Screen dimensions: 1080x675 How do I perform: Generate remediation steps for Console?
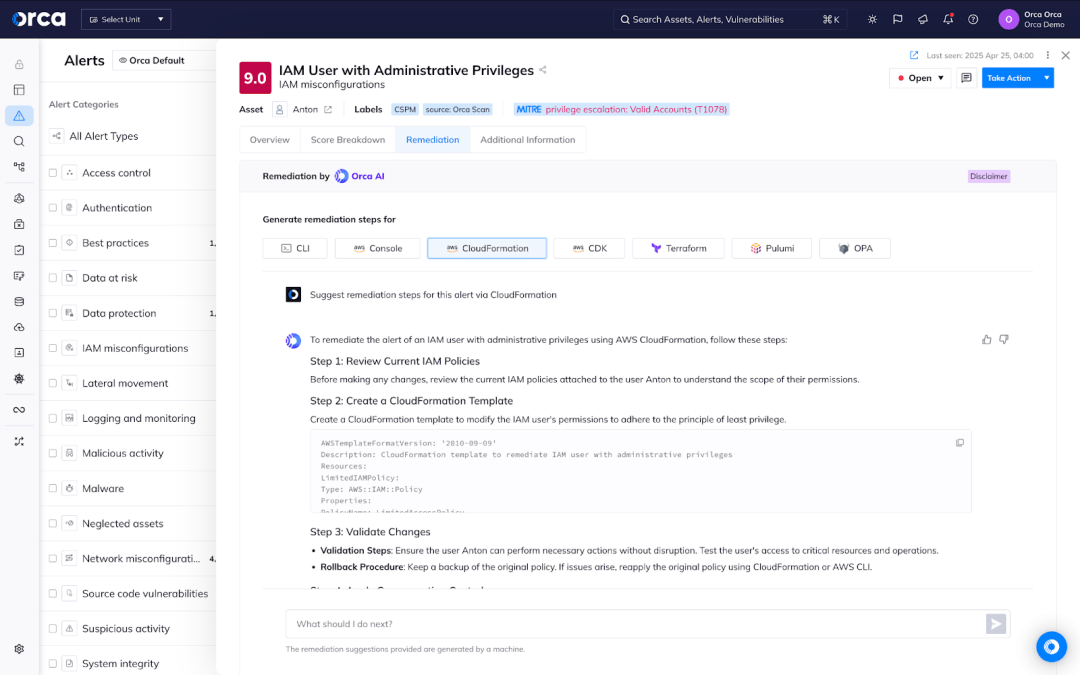point(377,249)
